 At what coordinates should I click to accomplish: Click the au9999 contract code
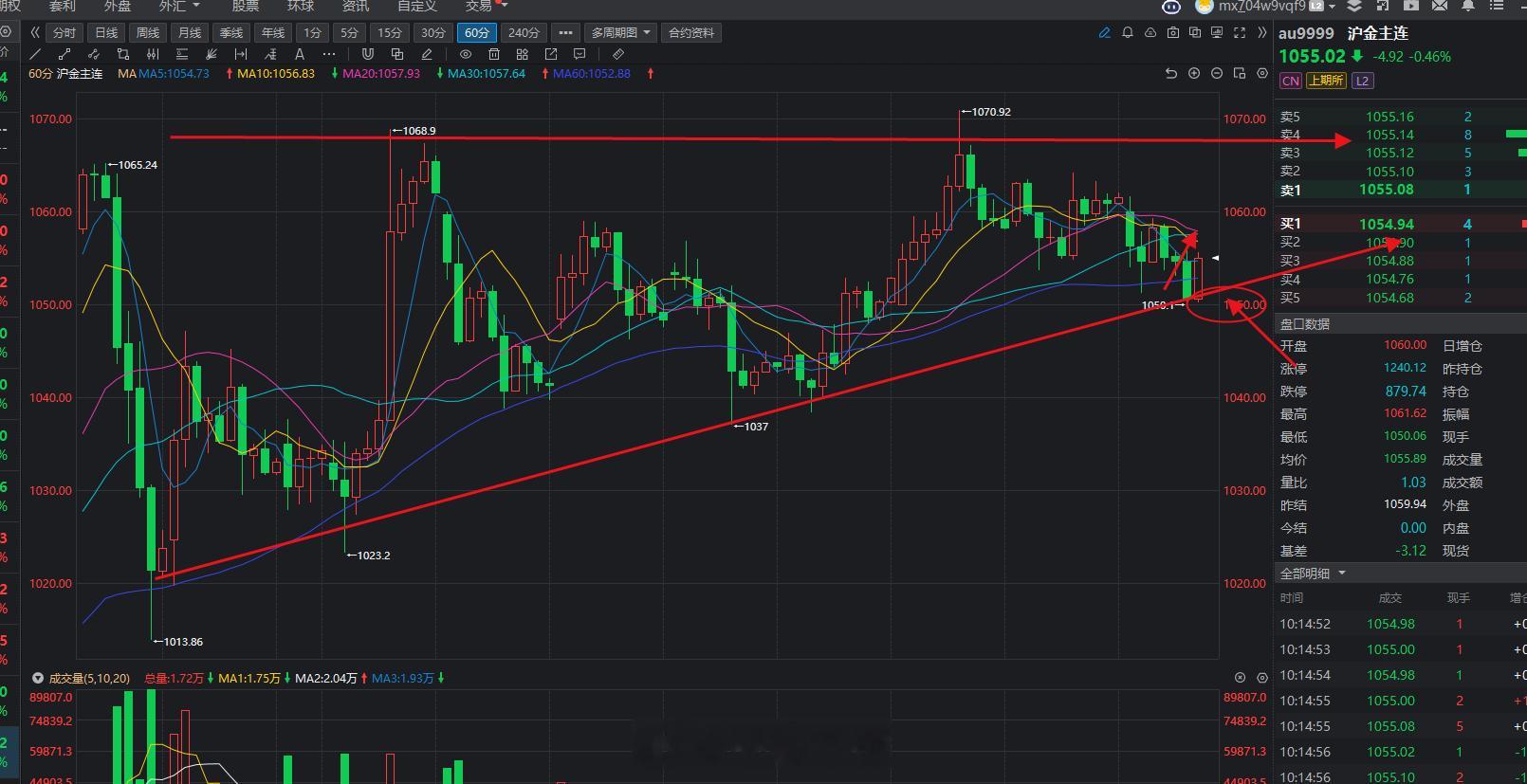click(1306, 33)
